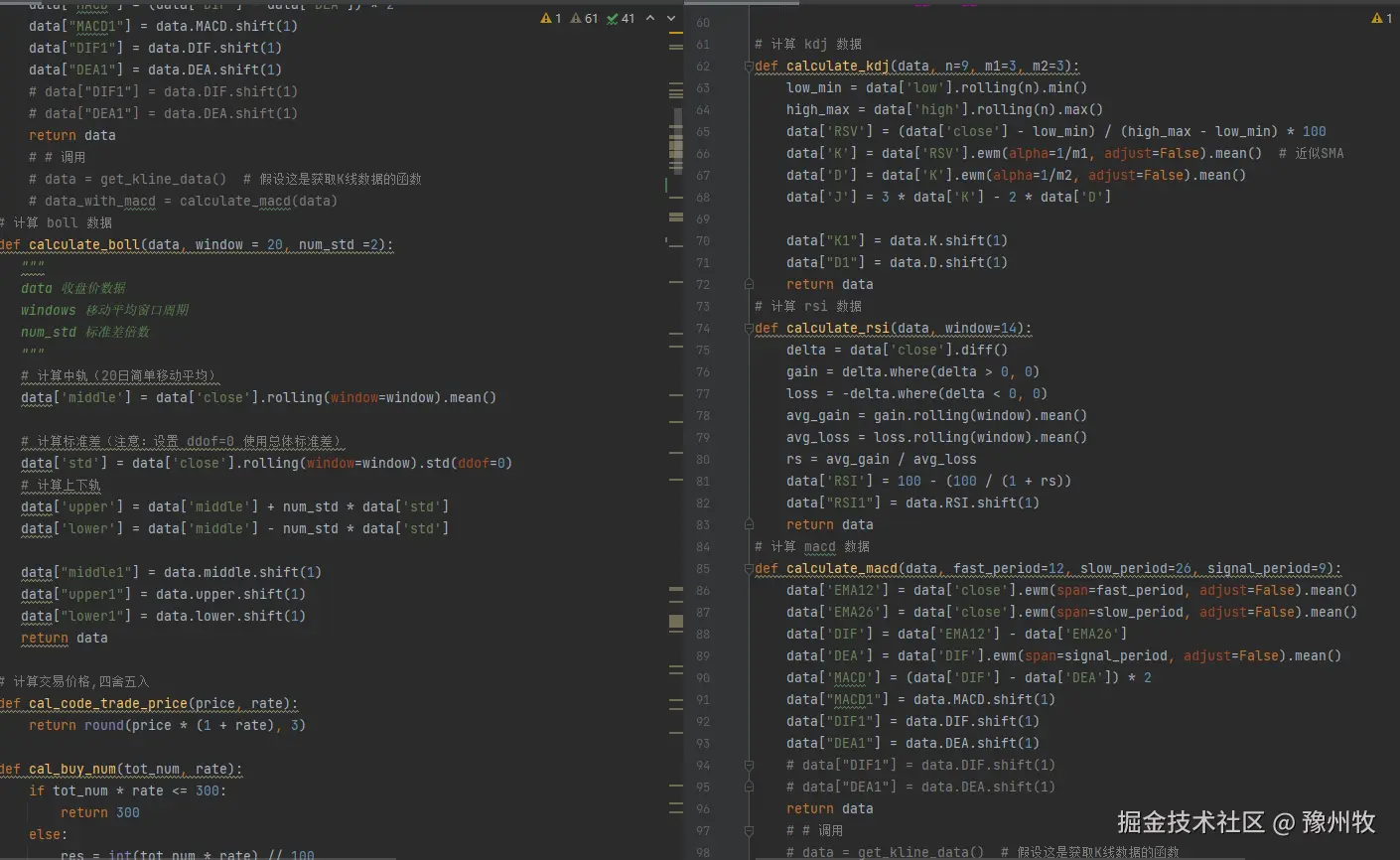The width and height of the screenshot is (1400, 860).
Task: Collapse the calculate_macd function fold marker
Action: coord(749,569)
